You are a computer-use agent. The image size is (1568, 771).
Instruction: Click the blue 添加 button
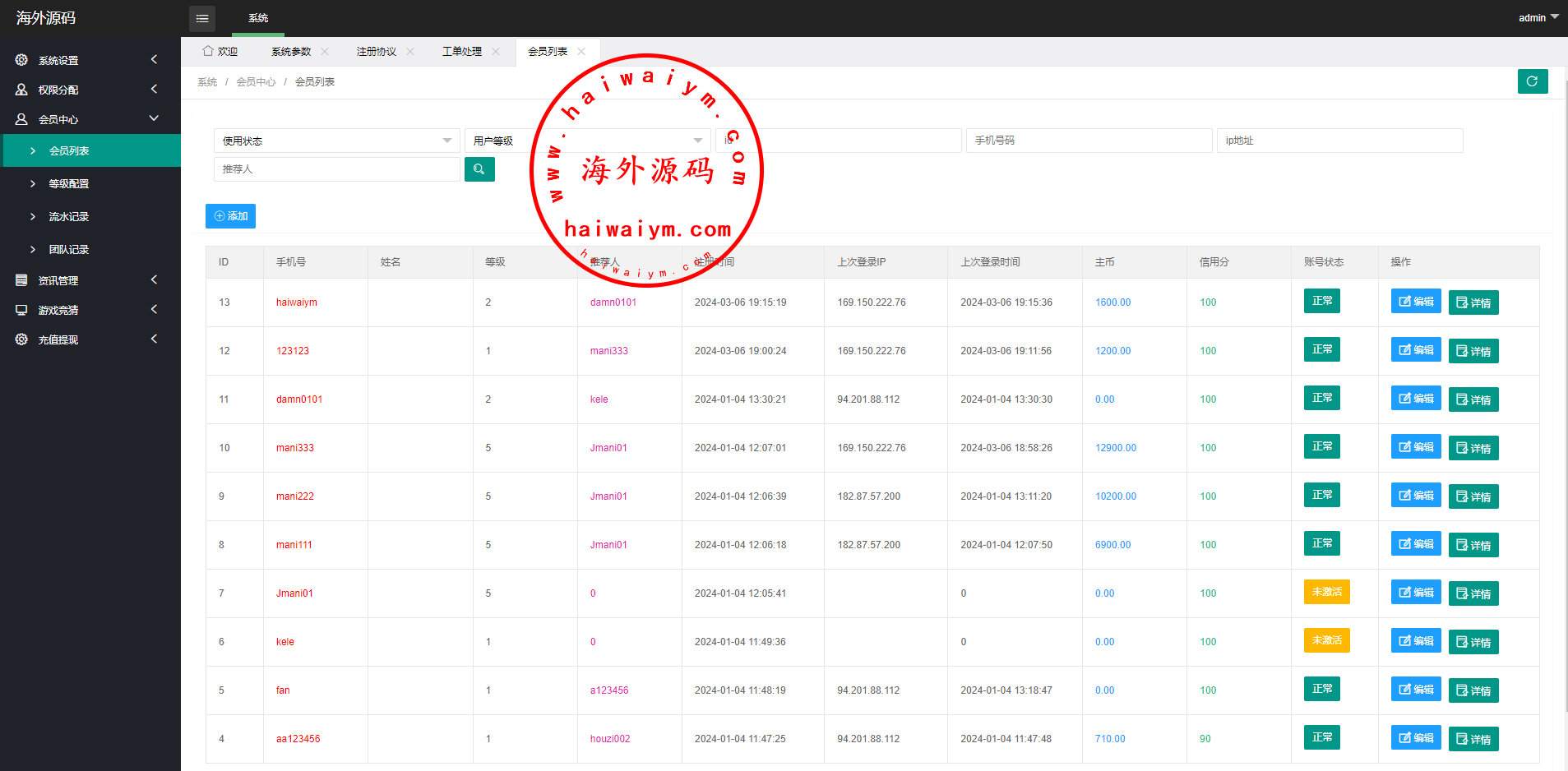(x=230, y=216)
